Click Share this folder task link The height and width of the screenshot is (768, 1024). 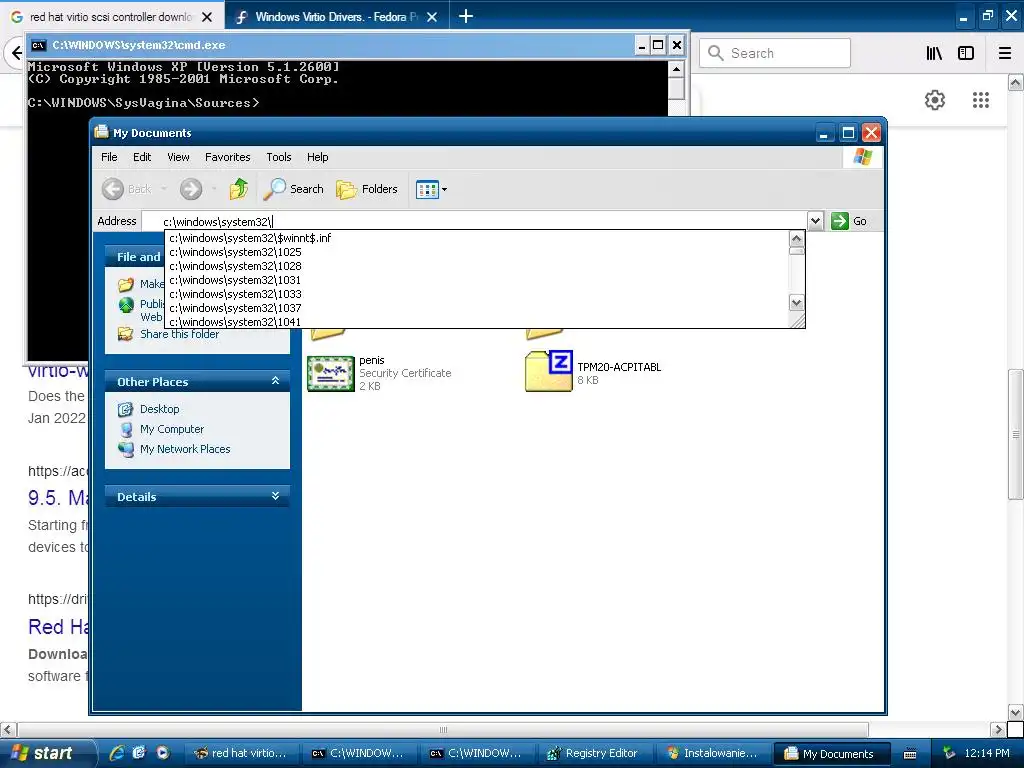pos(180,334)
